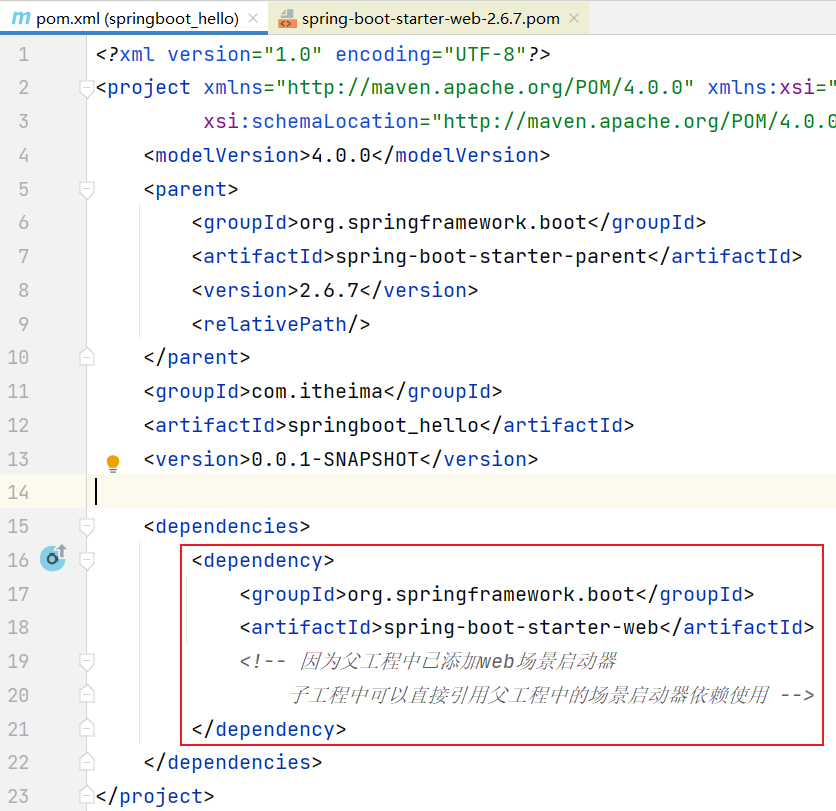Click the fold end marker on line 10

coord(86,357)
